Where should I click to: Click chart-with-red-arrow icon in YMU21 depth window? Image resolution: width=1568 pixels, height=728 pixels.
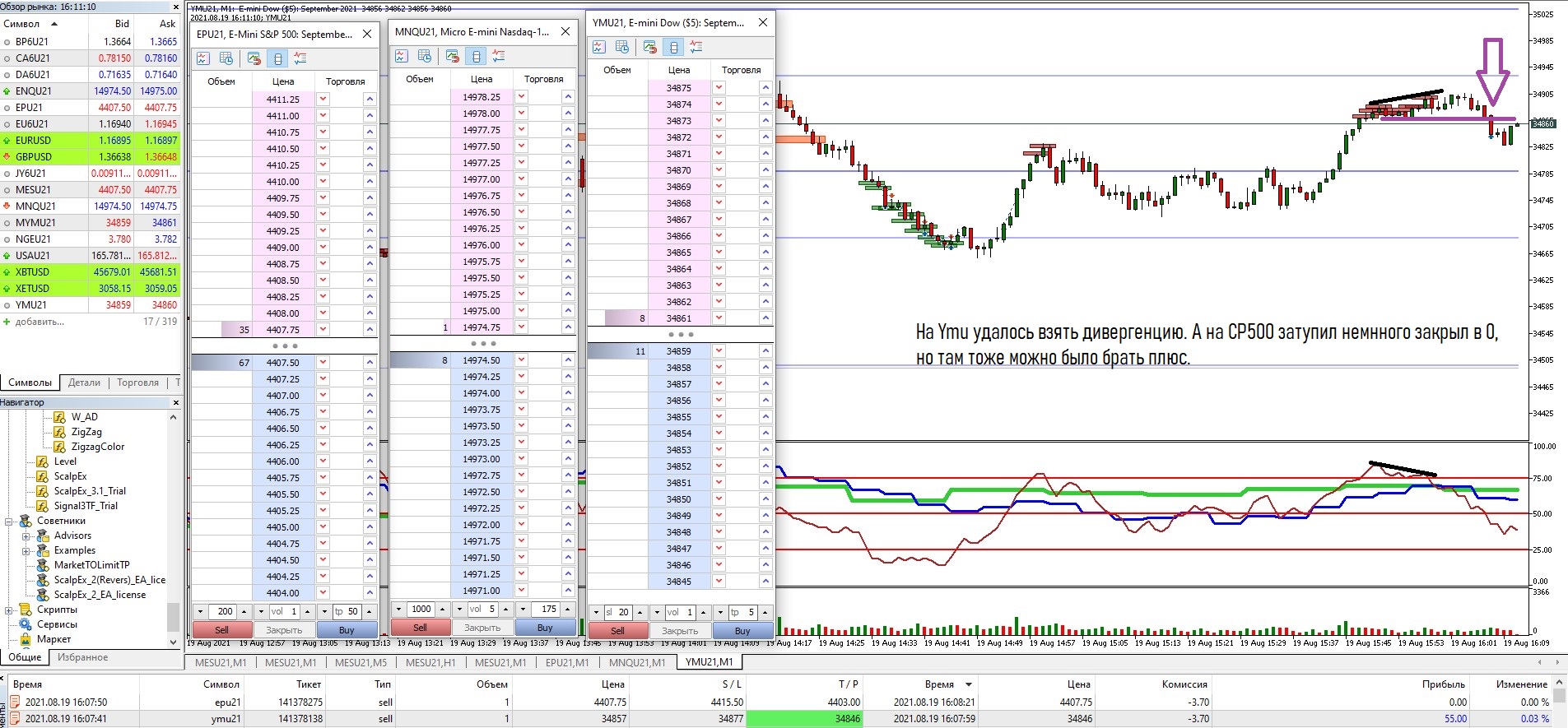pos(650,47)
